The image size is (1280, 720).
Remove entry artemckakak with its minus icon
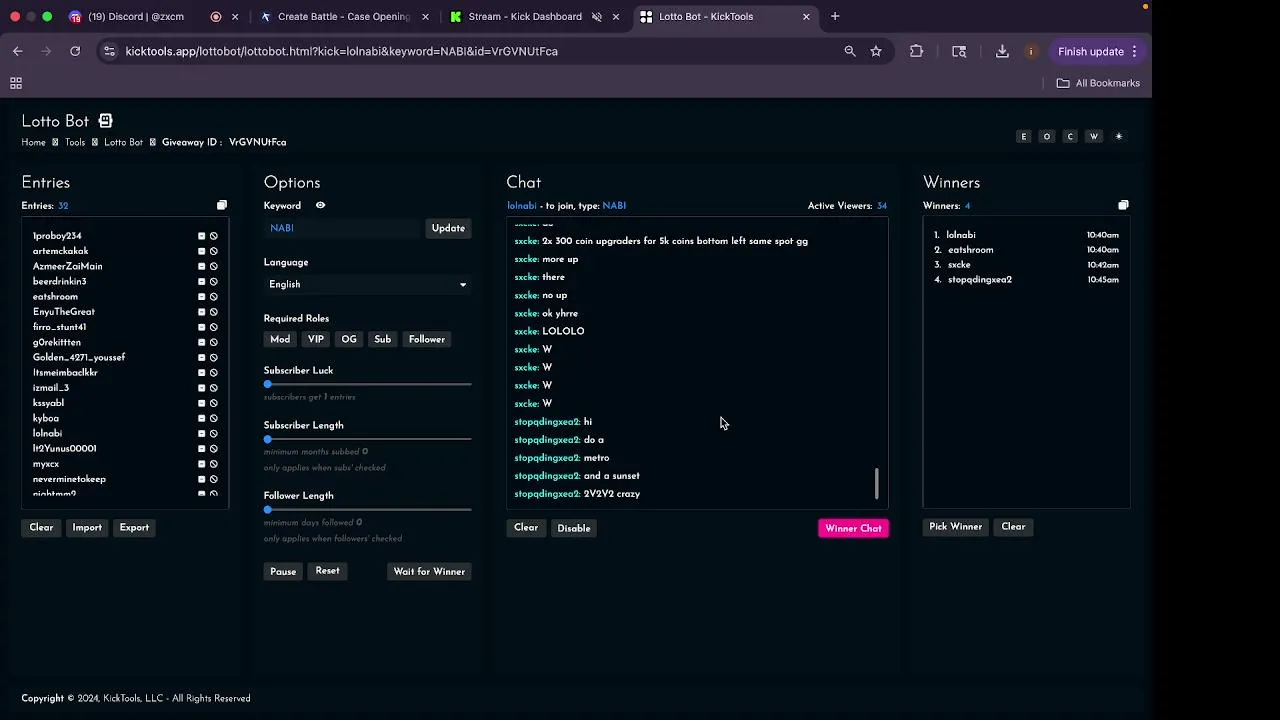point(201,251)
